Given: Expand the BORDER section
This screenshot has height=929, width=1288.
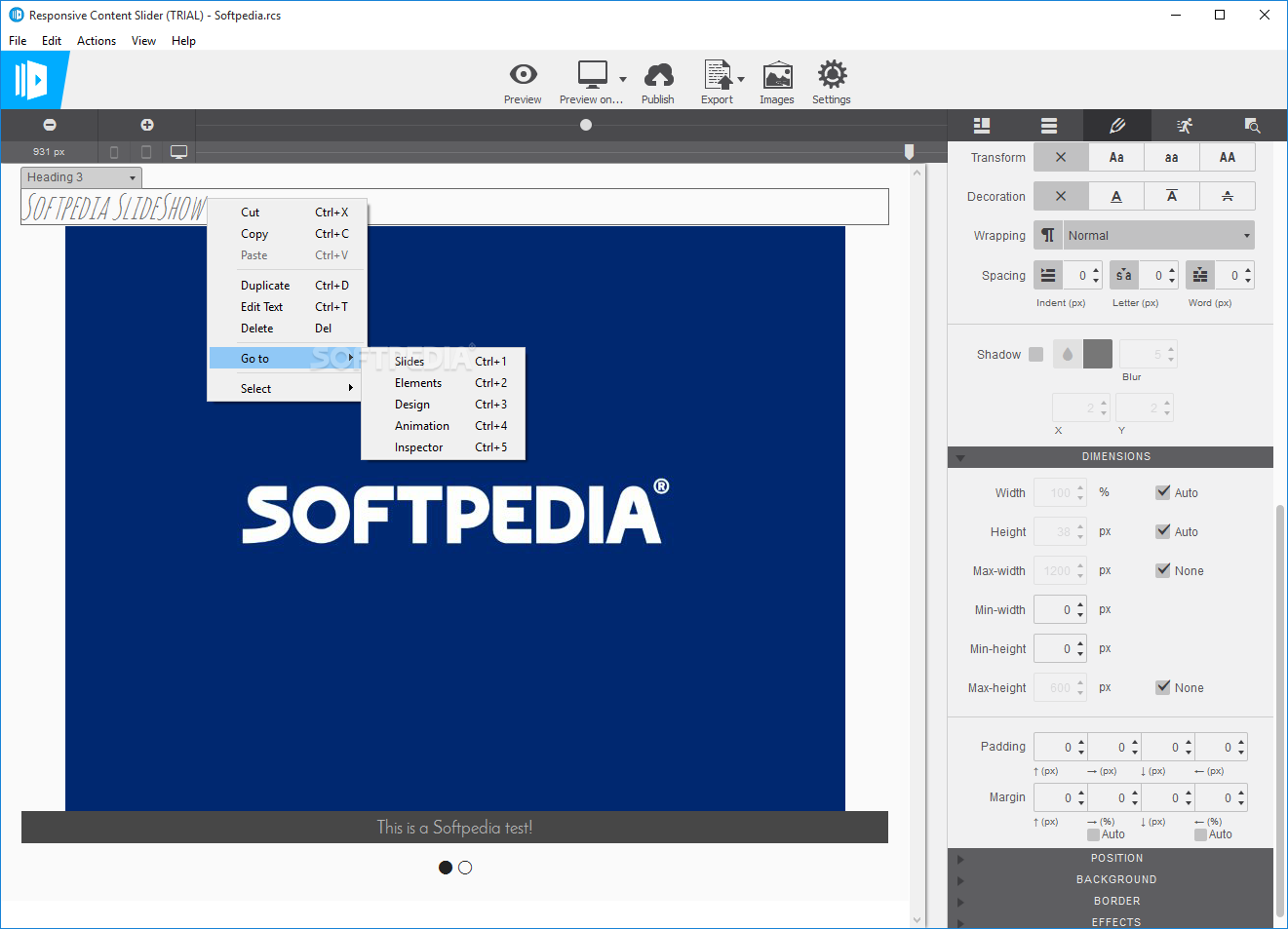Looking at the screenshot, I should coord(1111,902).
